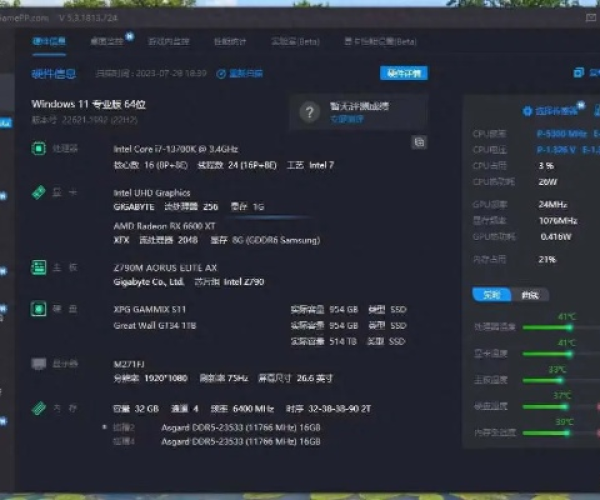
Task: Switch to the real-time temperature toggle
Action: pyautogui.click(x=492, y=294)
